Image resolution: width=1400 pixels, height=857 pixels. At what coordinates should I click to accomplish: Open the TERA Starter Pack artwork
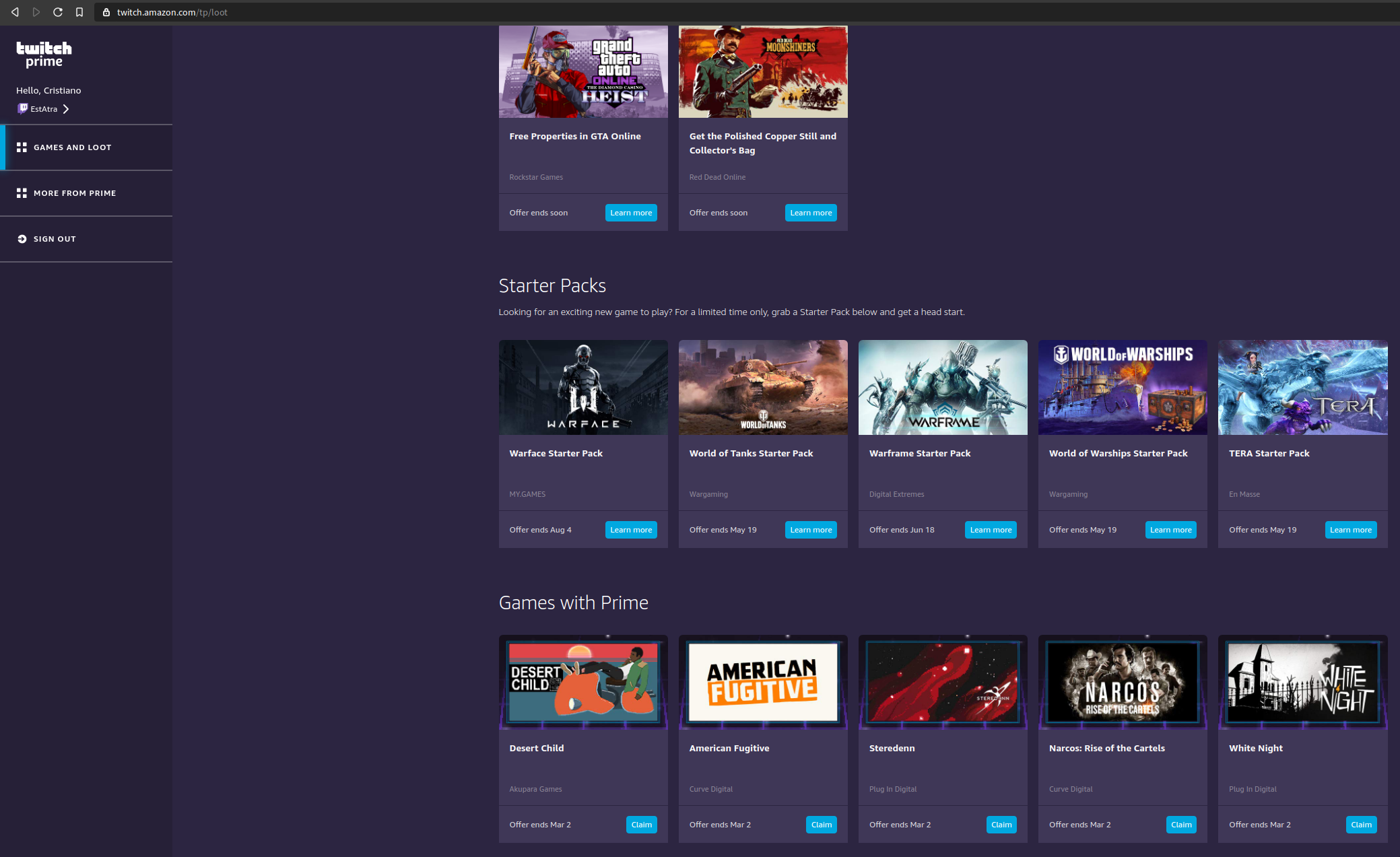(1302, 387)
